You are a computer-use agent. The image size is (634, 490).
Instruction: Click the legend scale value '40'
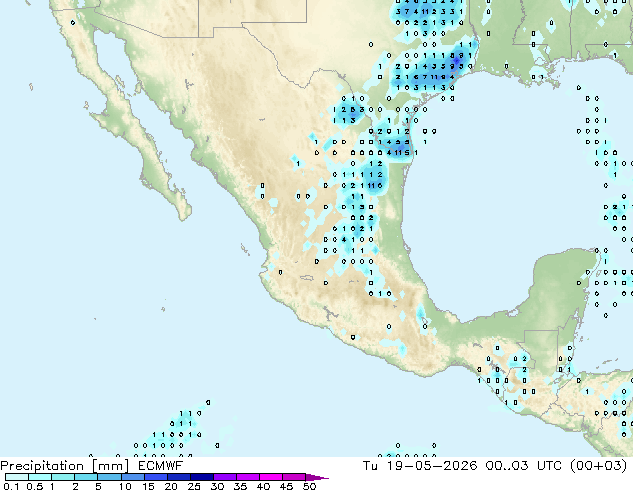coord(264,486)
